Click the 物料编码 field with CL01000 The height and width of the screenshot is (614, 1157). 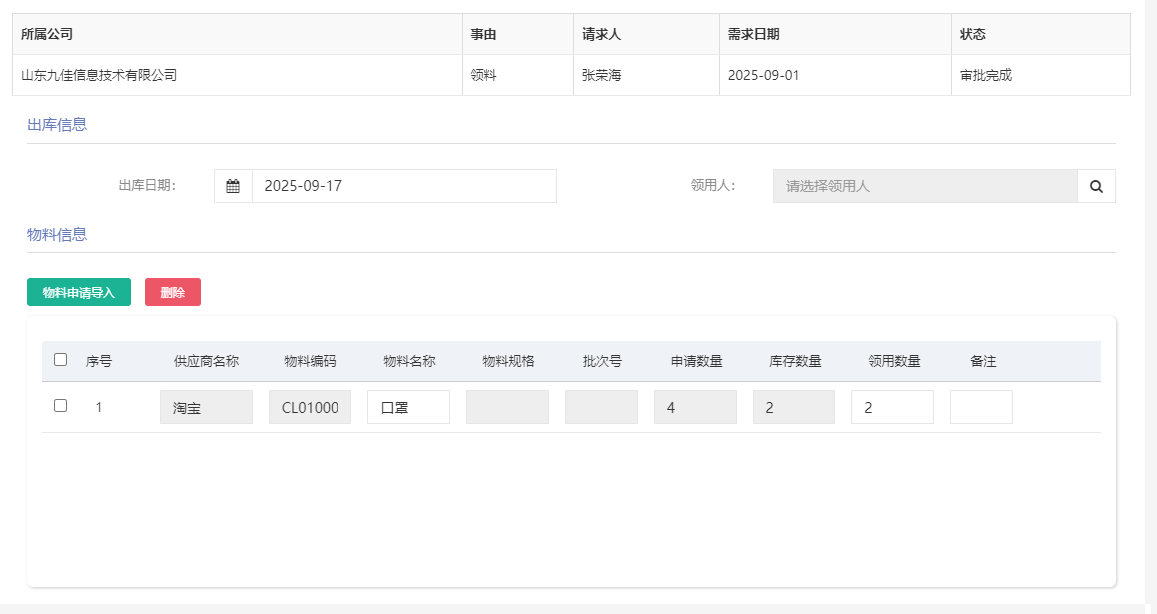tap(310, 407)
